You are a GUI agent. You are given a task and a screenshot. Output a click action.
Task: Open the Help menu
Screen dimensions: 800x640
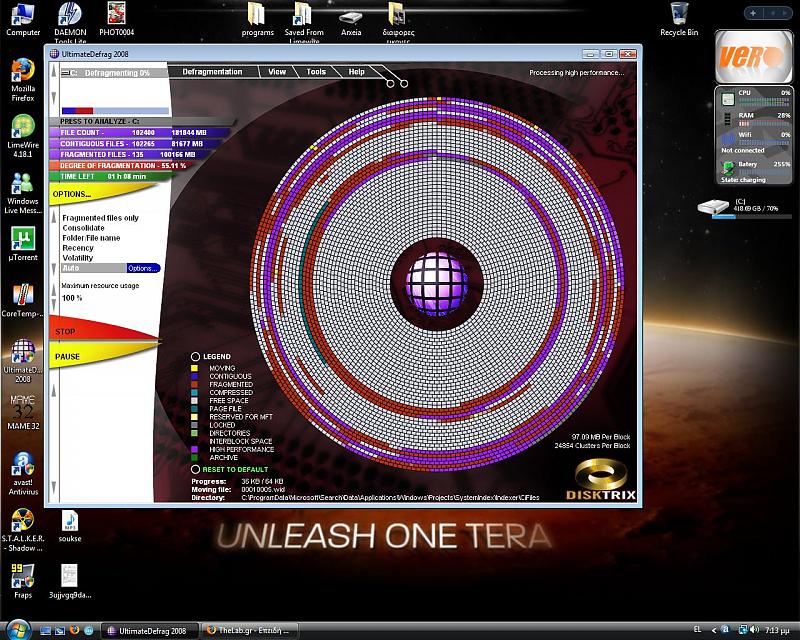point(357,72)
